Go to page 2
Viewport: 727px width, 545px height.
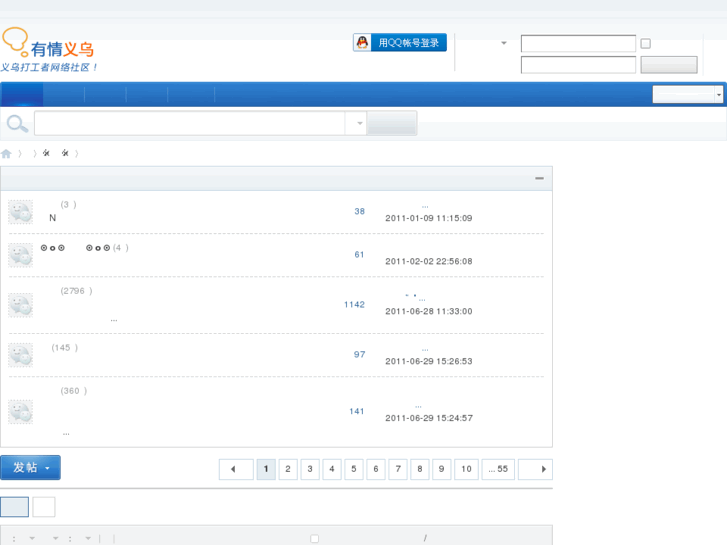(288, 469)
